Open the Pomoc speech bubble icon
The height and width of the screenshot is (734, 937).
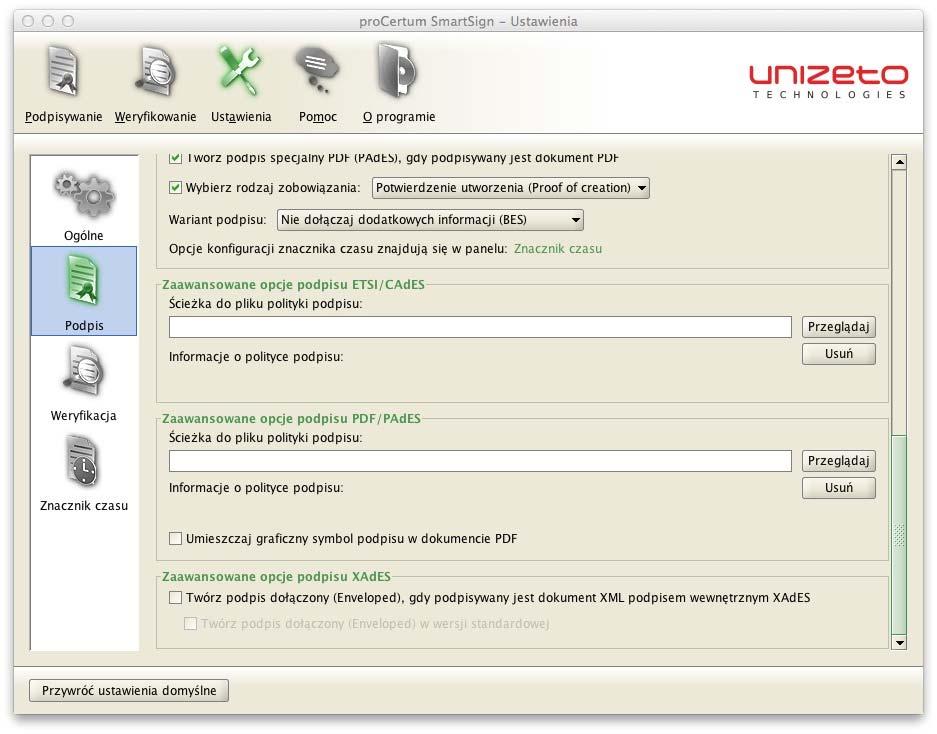317,72
